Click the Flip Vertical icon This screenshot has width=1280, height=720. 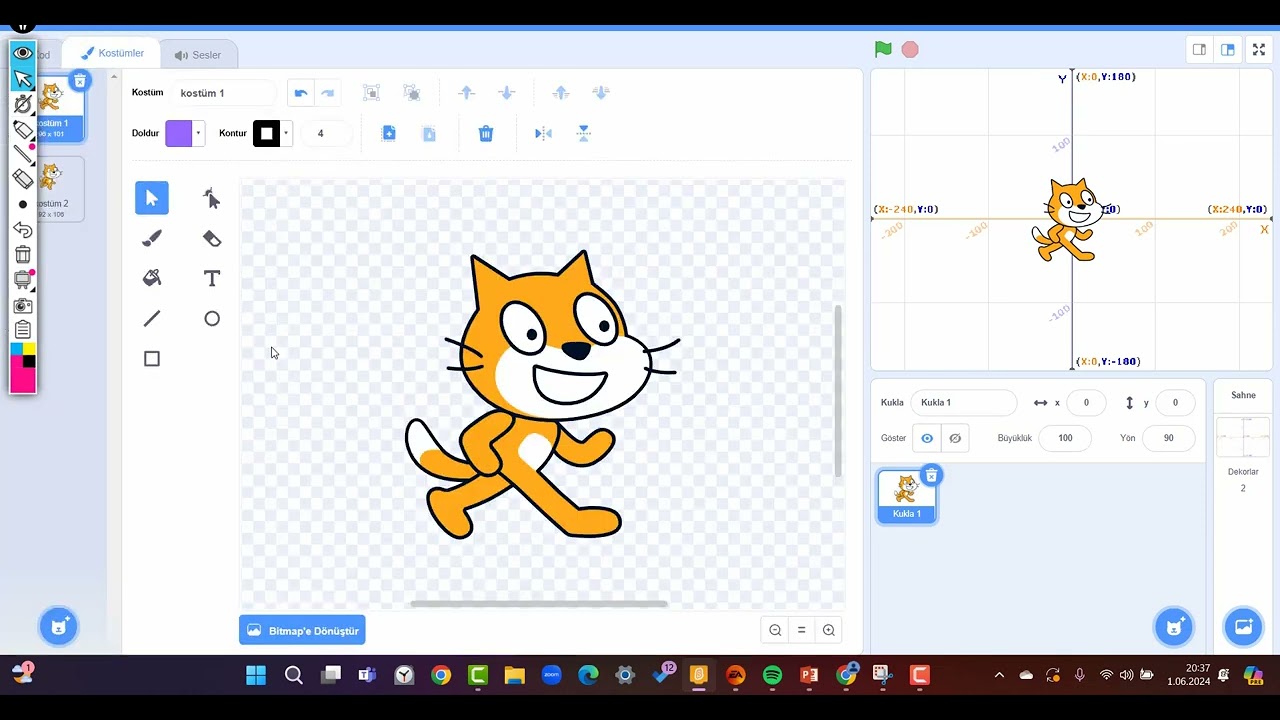(584, 133)
